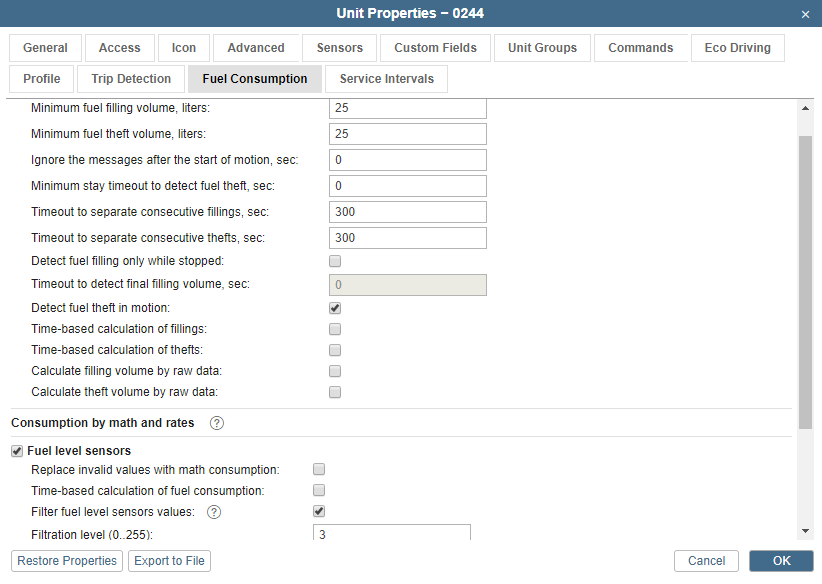Switch to the Sensors tab
Viewport: 822px width, 584px height.
(x=340, y=48)
